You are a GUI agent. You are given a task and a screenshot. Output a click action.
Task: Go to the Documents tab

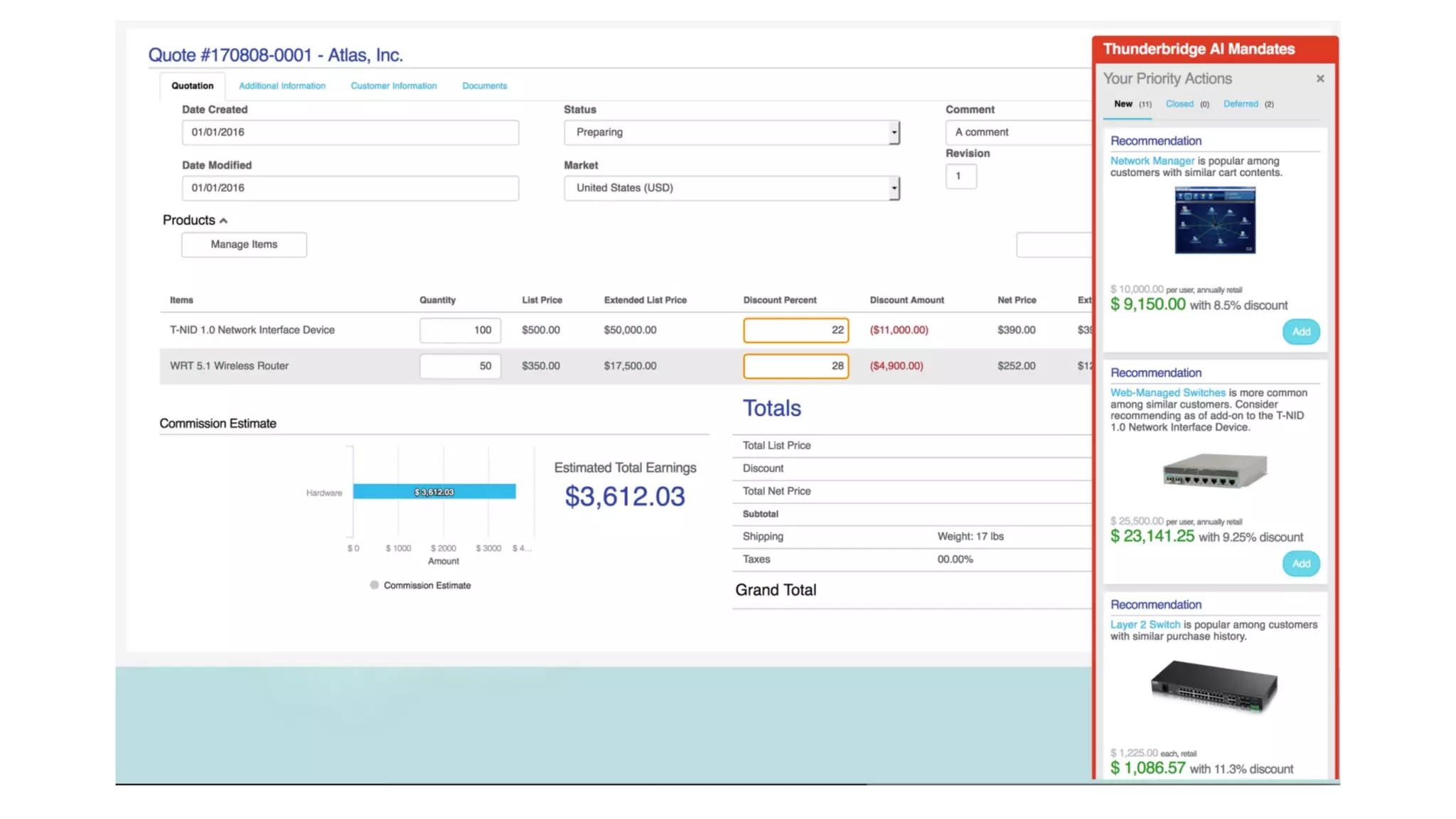pos(484,86)
